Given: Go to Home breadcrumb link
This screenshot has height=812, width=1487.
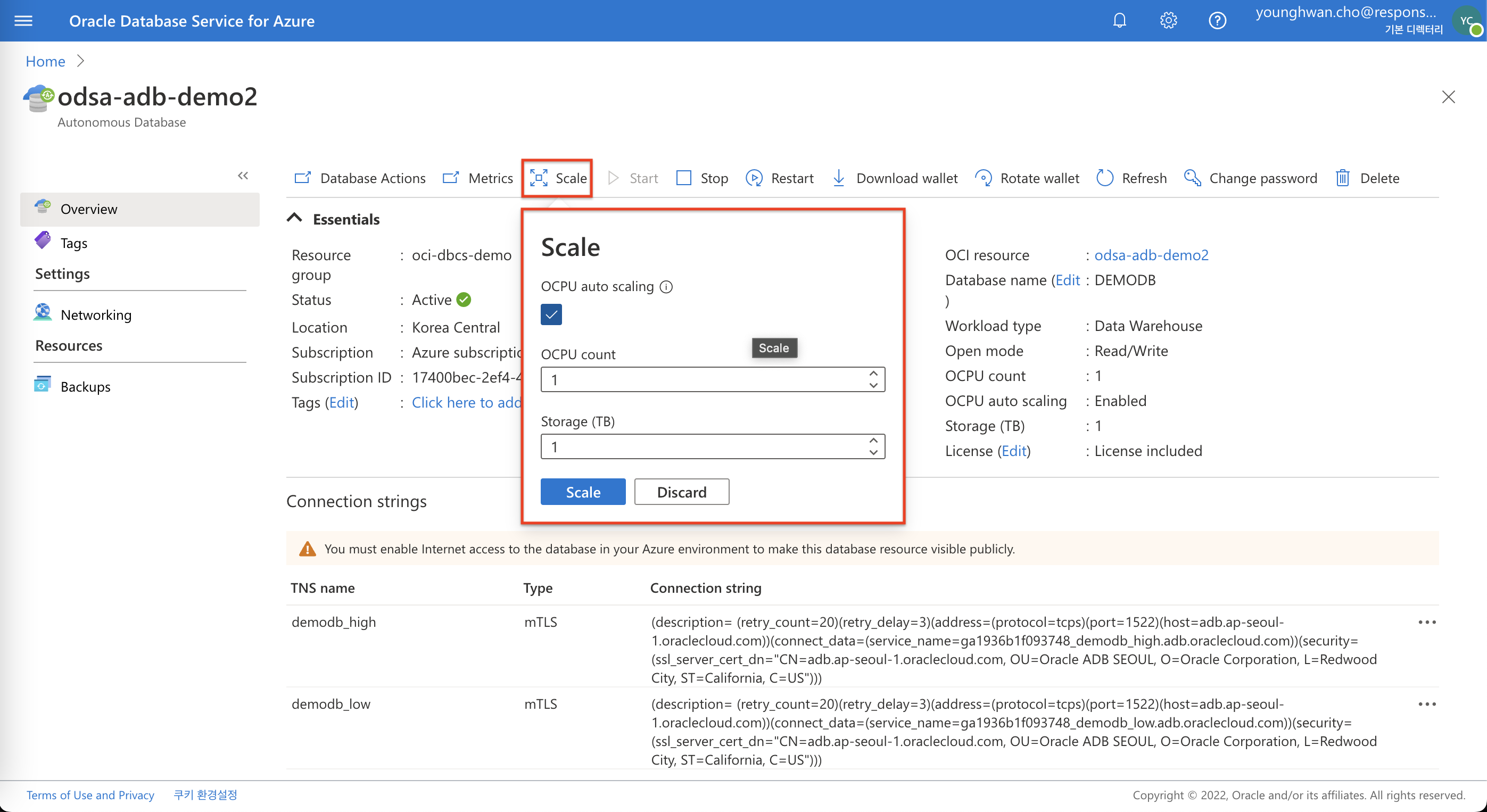Looking at the screenshot, I should pyautogui.click(x=45, y=61).
